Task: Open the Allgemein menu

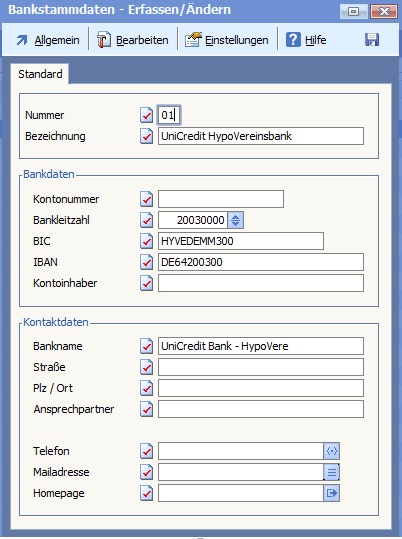Action: [48, 40]
